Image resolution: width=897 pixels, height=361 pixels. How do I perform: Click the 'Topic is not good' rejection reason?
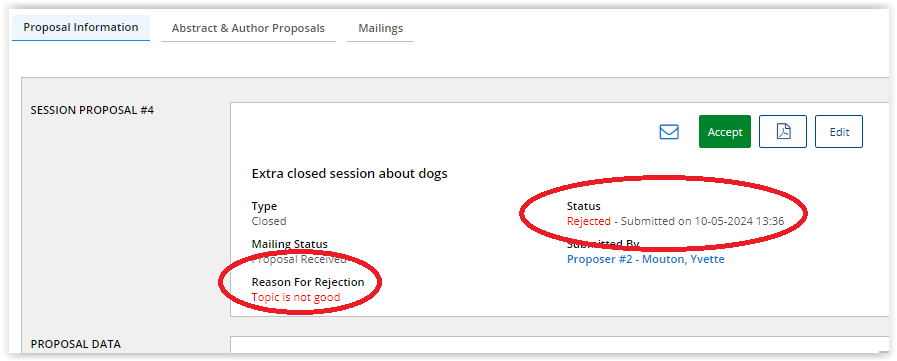(x=296, y=297)
